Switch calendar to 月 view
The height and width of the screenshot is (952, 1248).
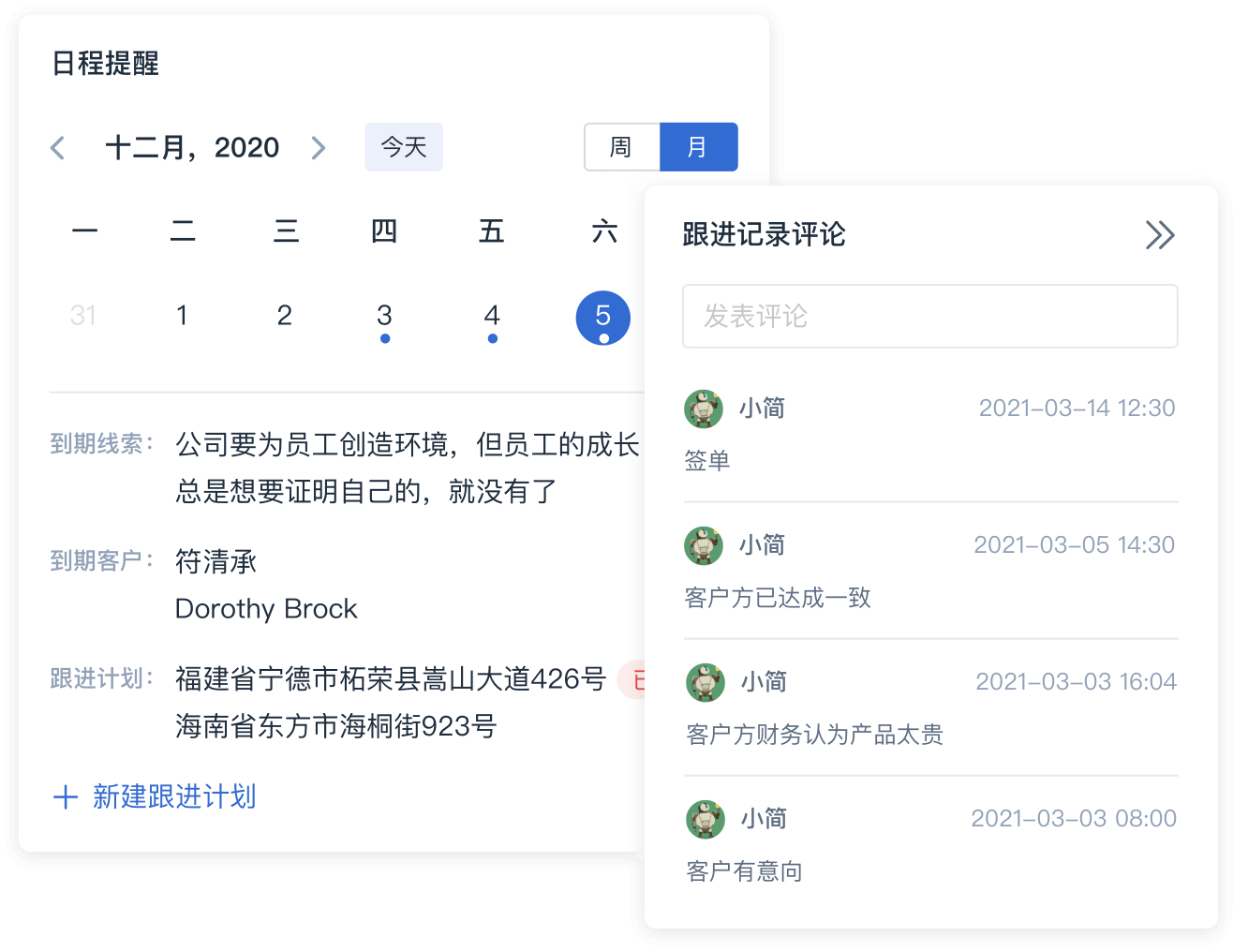pos(699,147)
